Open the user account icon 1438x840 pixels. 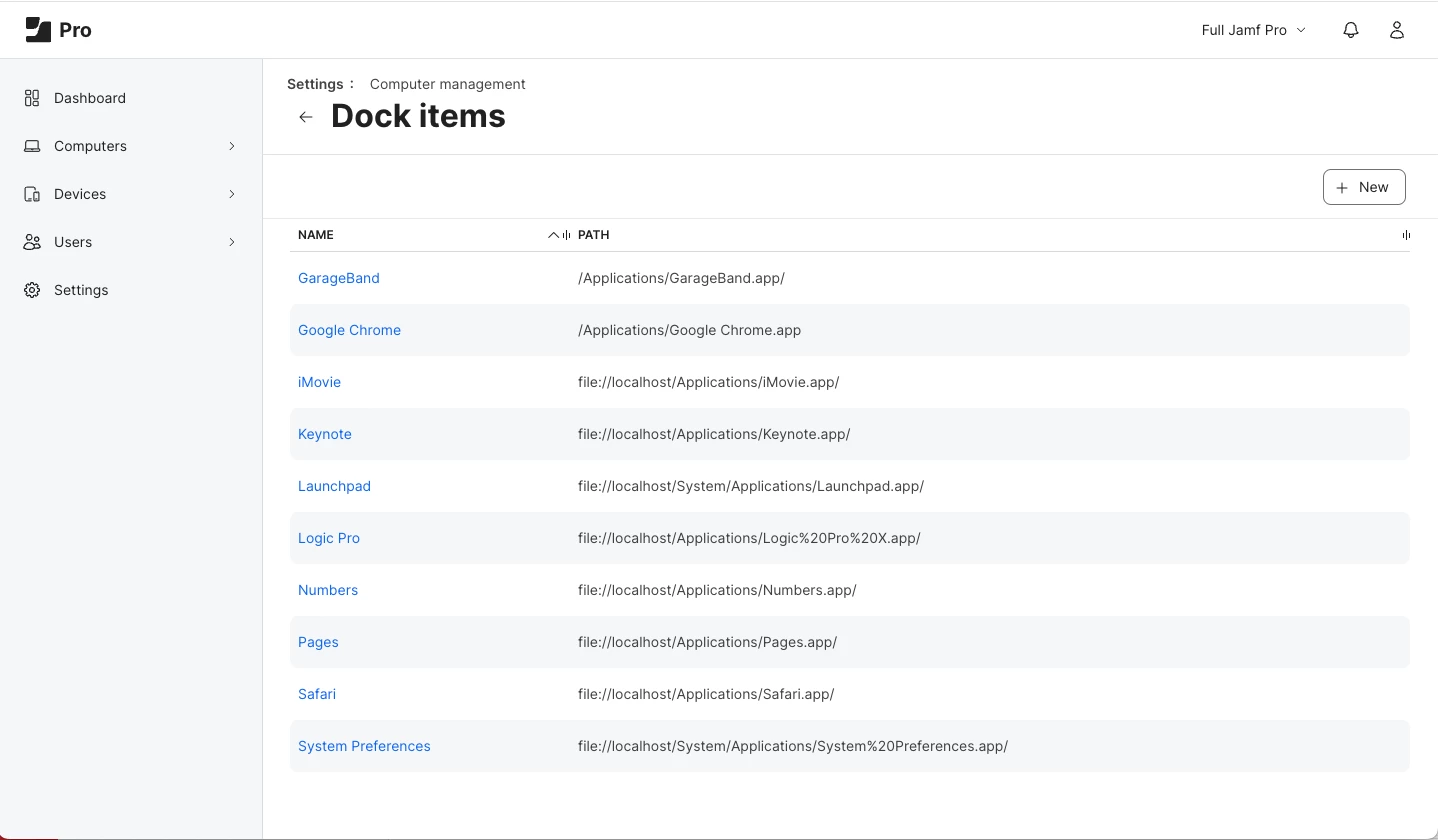[x=1397, y=30]
